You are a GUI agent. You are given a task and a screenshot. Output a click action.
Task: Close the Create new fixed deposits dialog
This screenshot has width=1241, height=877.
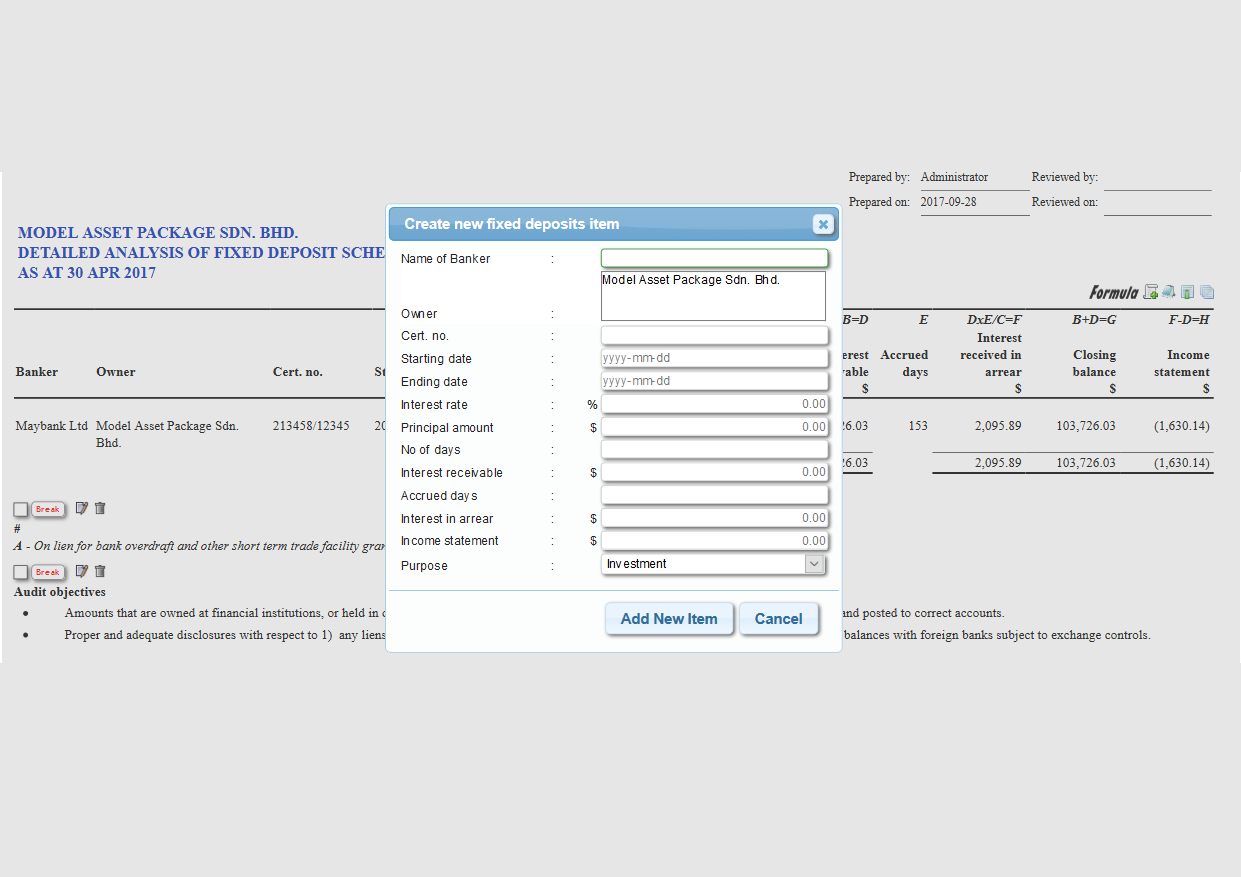pos(823,224)
